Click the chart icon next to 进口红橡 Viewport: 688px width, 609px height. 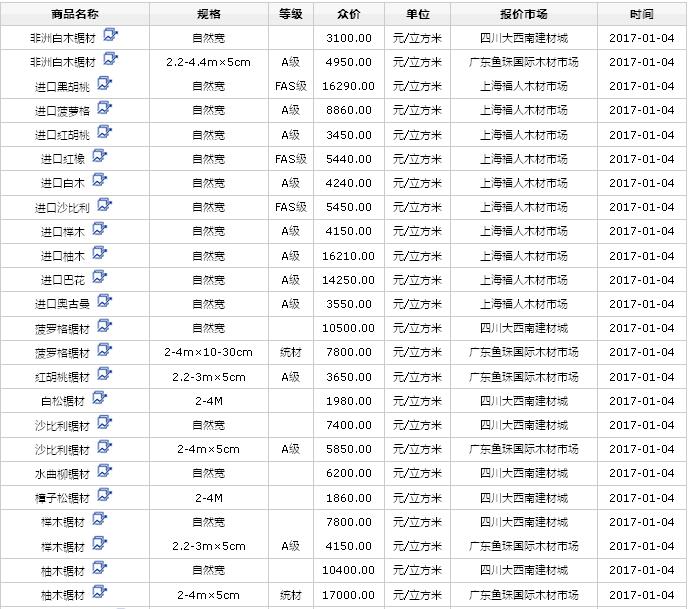tap(99, 157)
